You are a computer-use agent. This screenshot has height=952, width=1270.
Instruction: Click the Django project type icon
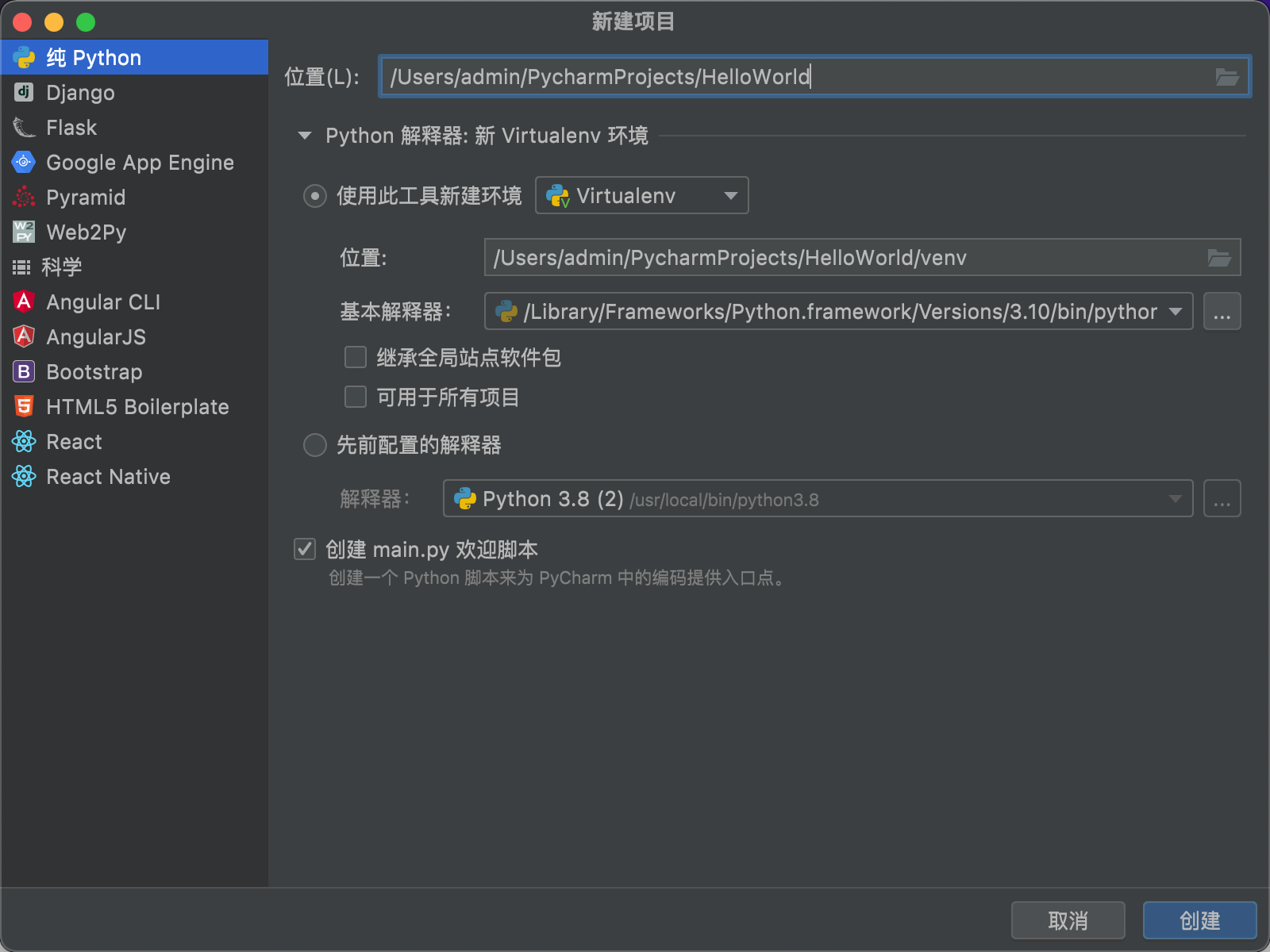pos(24,93)
